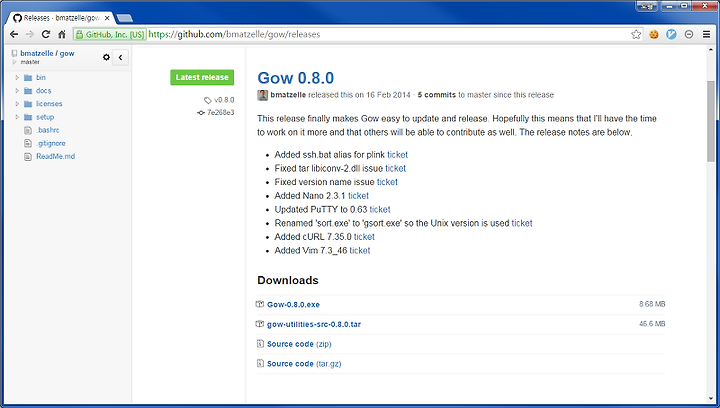720x408 pixels.
Task: Open gow repo link in Octotree header
Action: (x=67, y=53)
